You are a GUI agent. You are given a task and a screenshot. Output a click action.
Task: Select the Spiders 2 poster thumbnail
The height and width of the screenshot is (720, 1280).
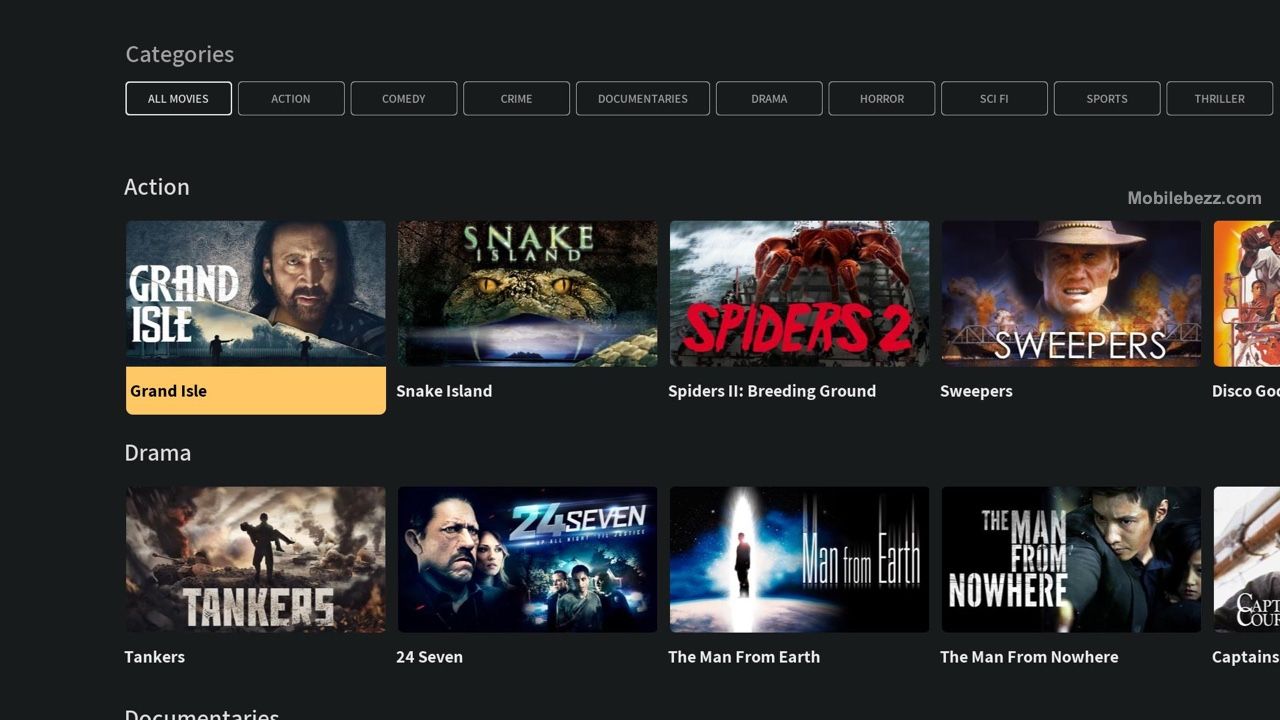click(800, 293)
